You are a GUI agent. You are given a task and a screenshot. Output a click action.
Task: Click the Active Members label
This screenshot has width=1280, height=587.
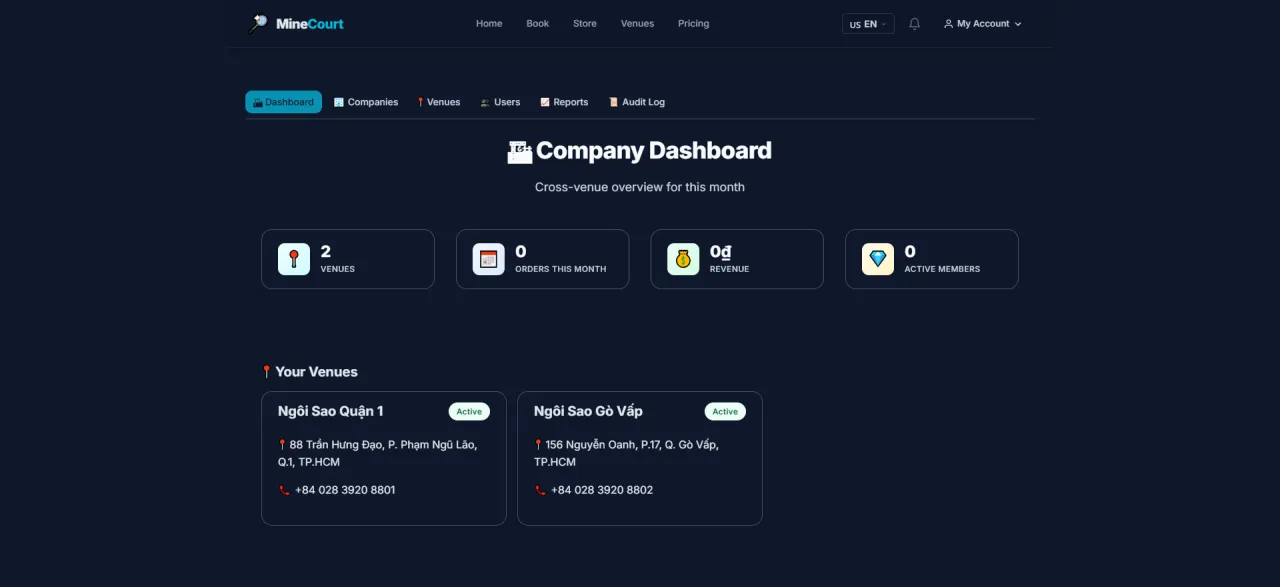coord(942,269)
